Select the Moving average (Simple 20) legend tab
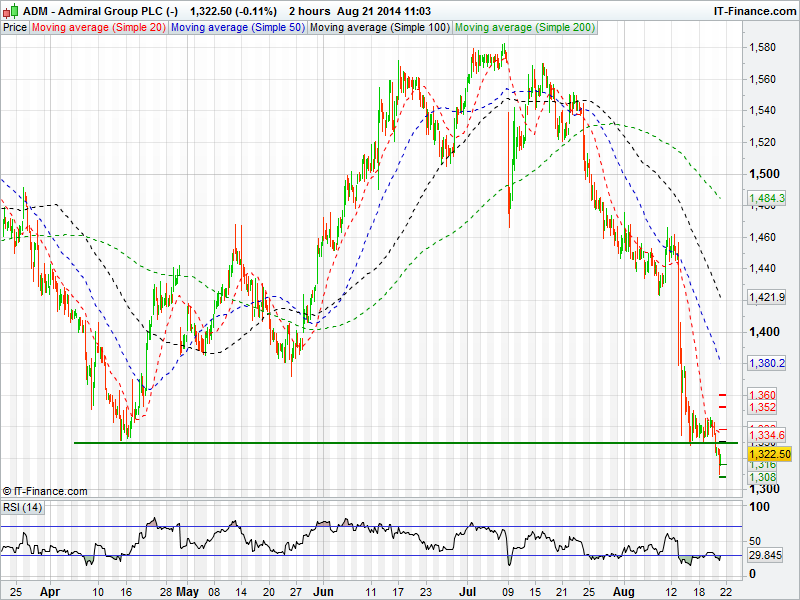The image size is (800, 600). pyautogui.click(x=98, y=28)
